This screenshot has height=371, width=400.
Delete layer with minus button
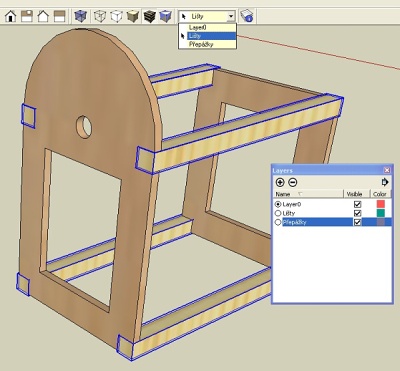pyautogui.click(x=293, y=182)
